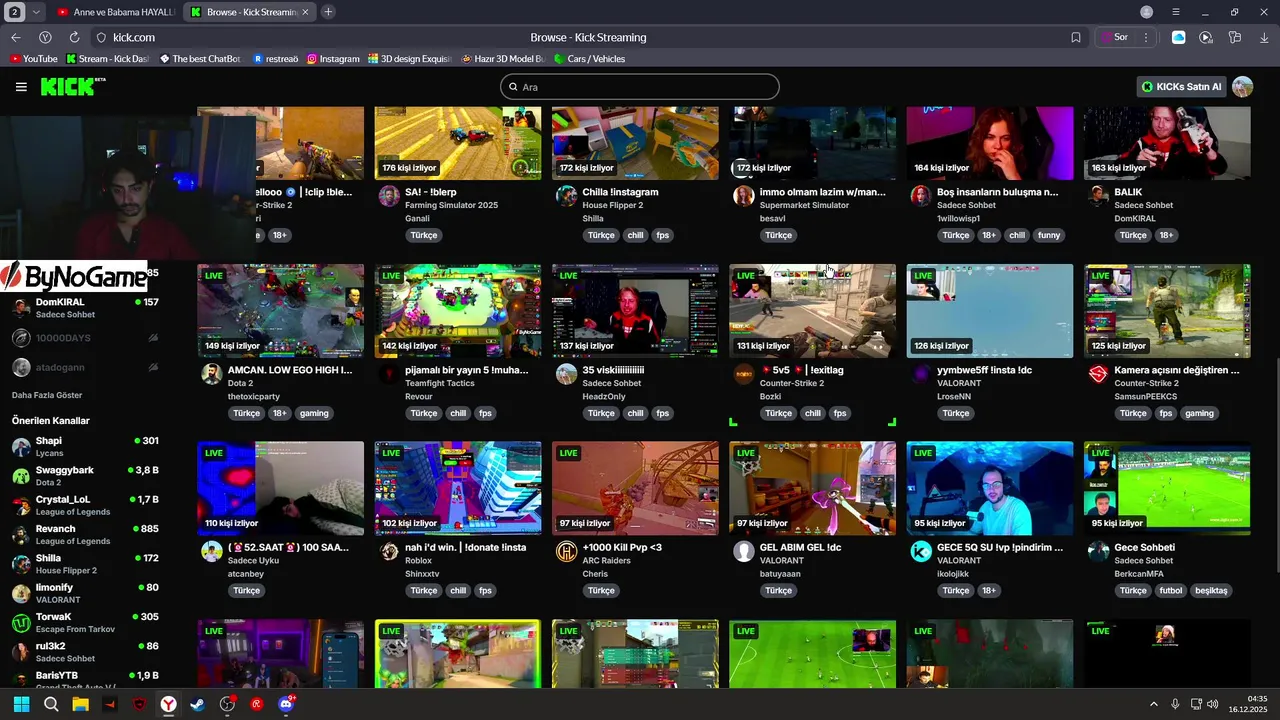Open Discord from the taskbar
1280x720 pixels.
tap(286, 704)
